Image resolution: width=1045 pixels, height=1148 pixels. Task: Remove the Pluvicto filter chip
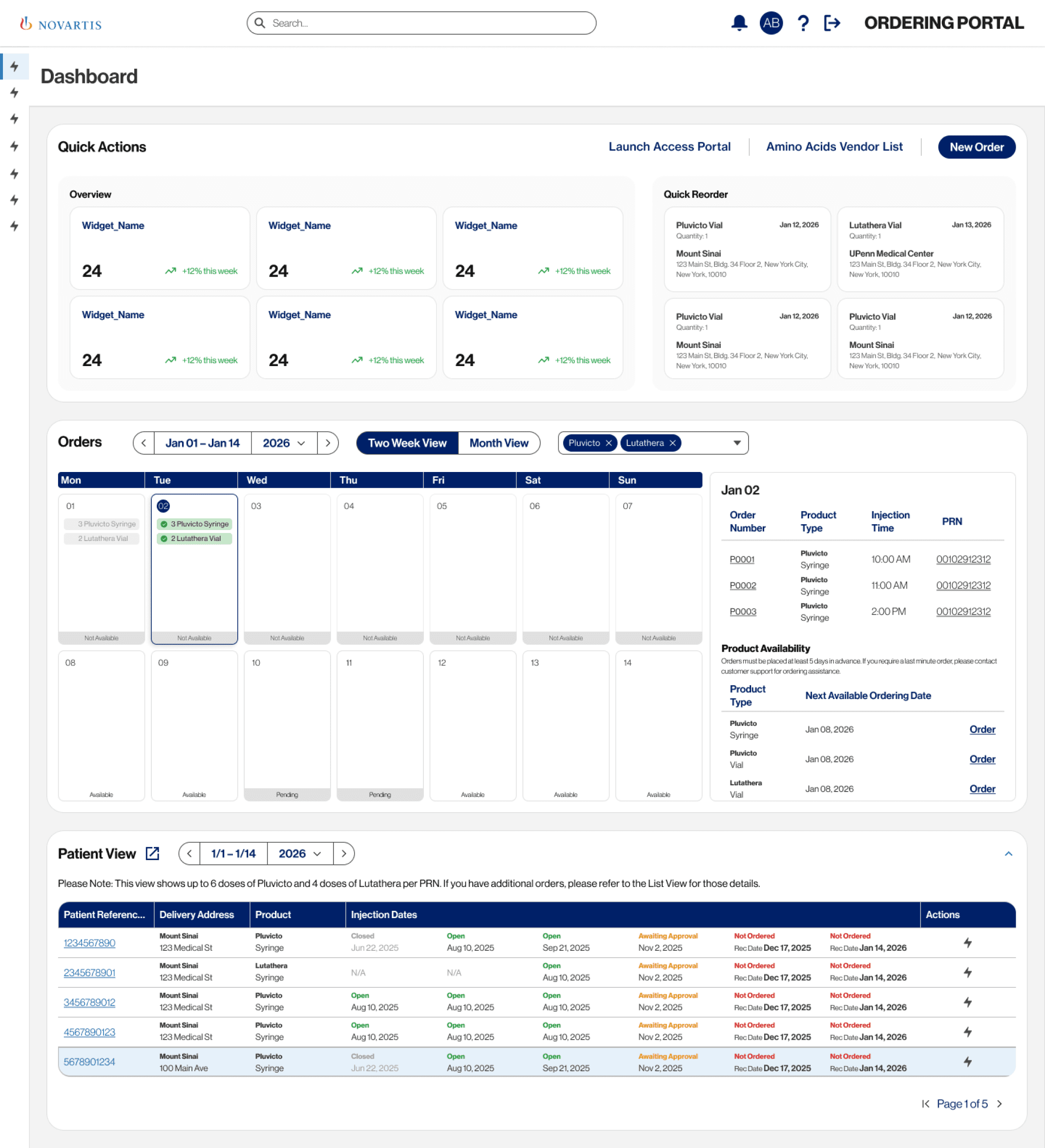tap(608, 443)
